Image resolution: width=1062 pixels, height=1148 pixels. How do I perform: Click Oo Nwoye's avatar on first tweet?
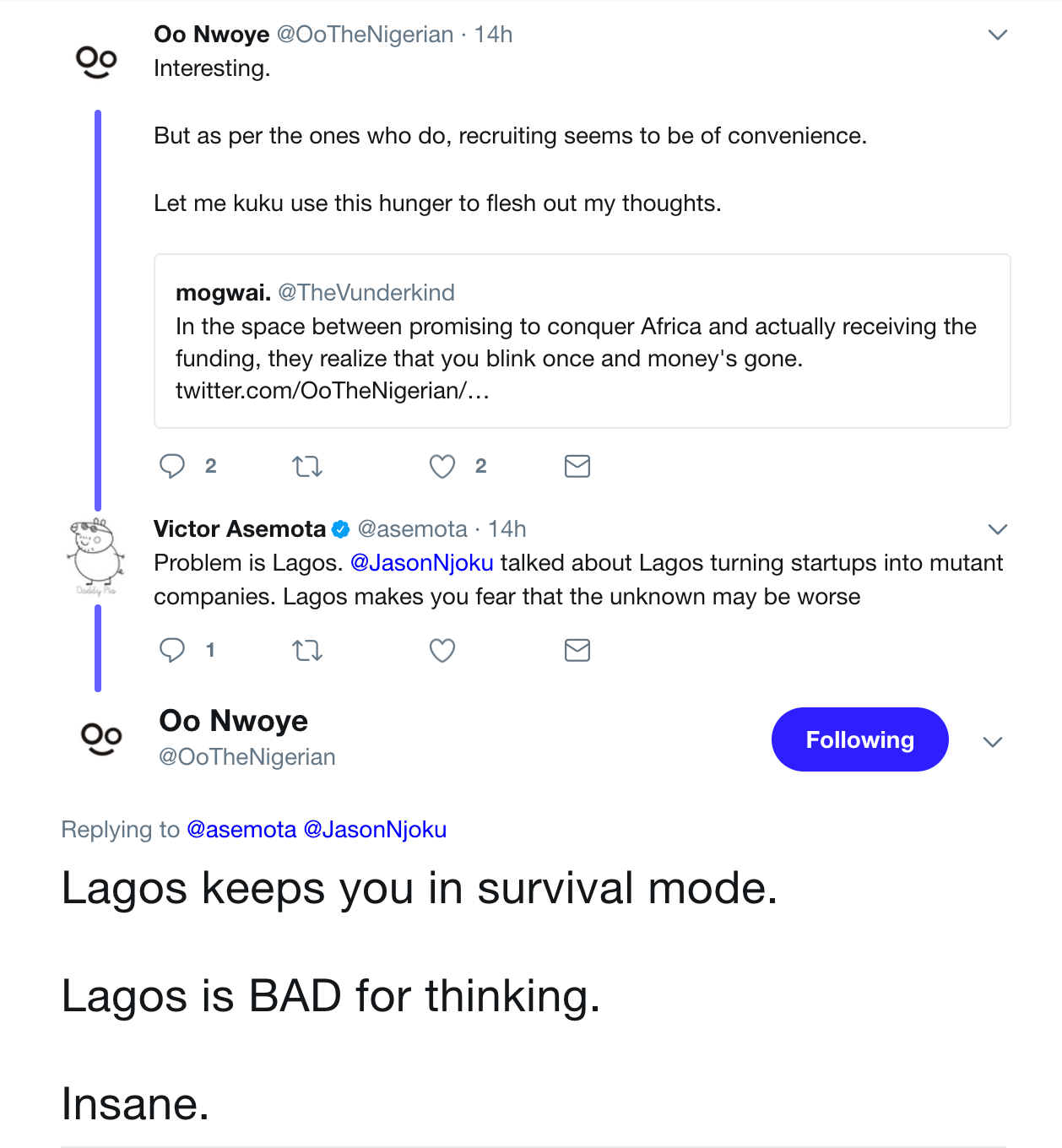(x=96, y=62)
